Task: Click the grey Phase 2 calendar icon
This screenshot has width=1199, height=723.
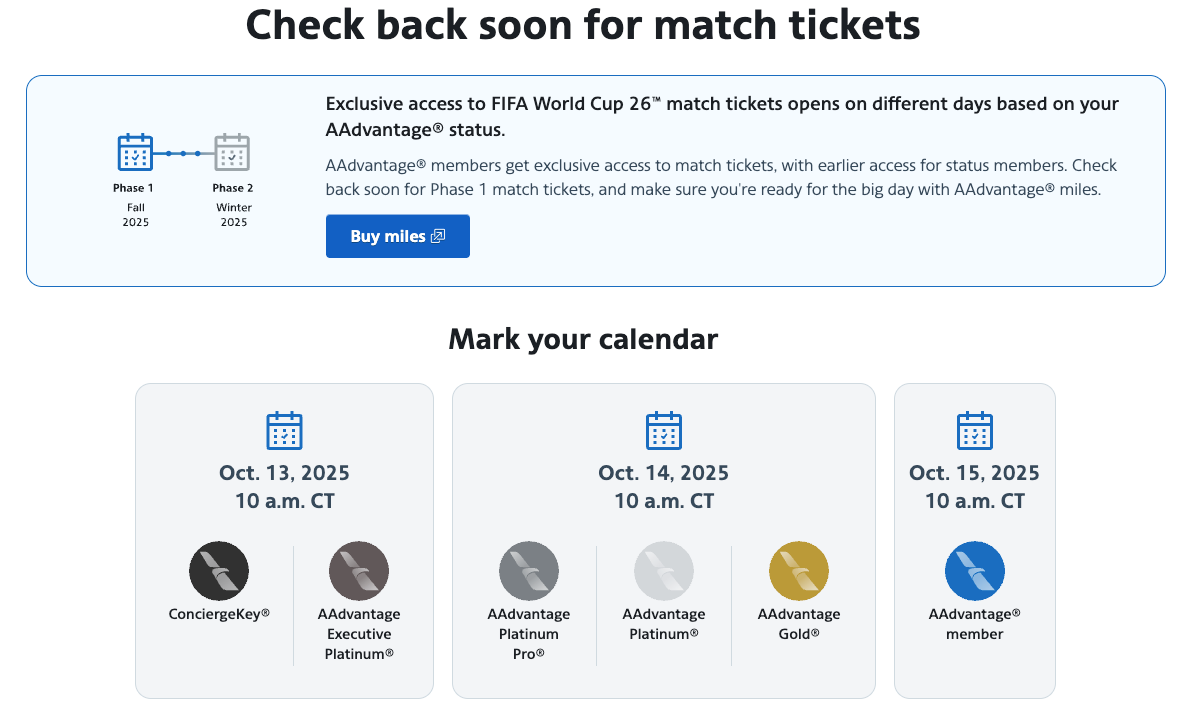Action: point(232,152)
